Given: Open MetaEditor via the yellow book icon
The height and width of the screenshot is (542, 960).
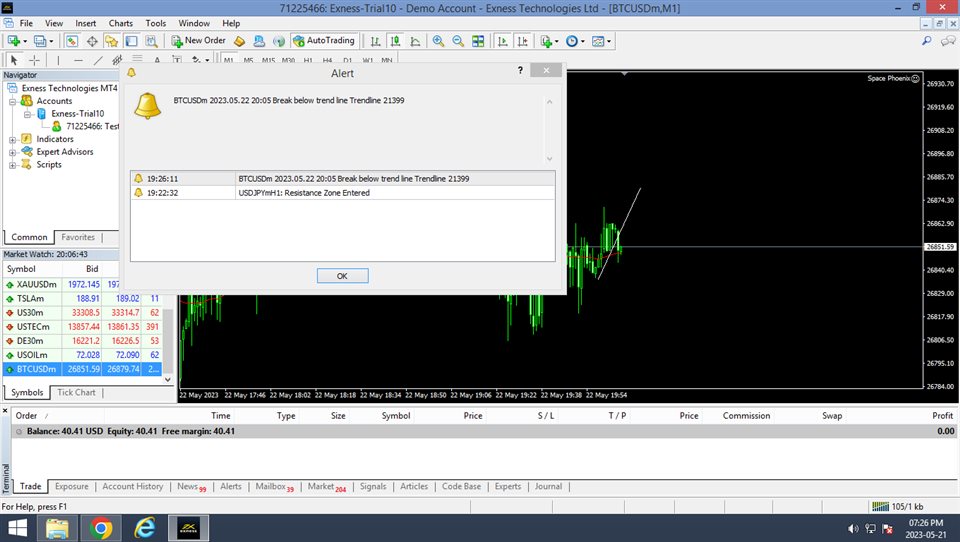Looking at the screenshot, I should pos(239,41).
